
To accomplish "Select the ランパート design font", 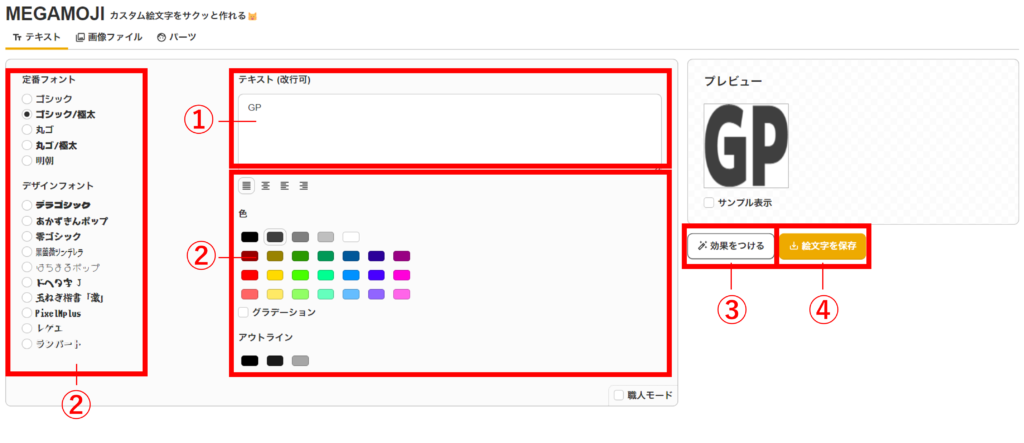I will click(x=52, y=344).
